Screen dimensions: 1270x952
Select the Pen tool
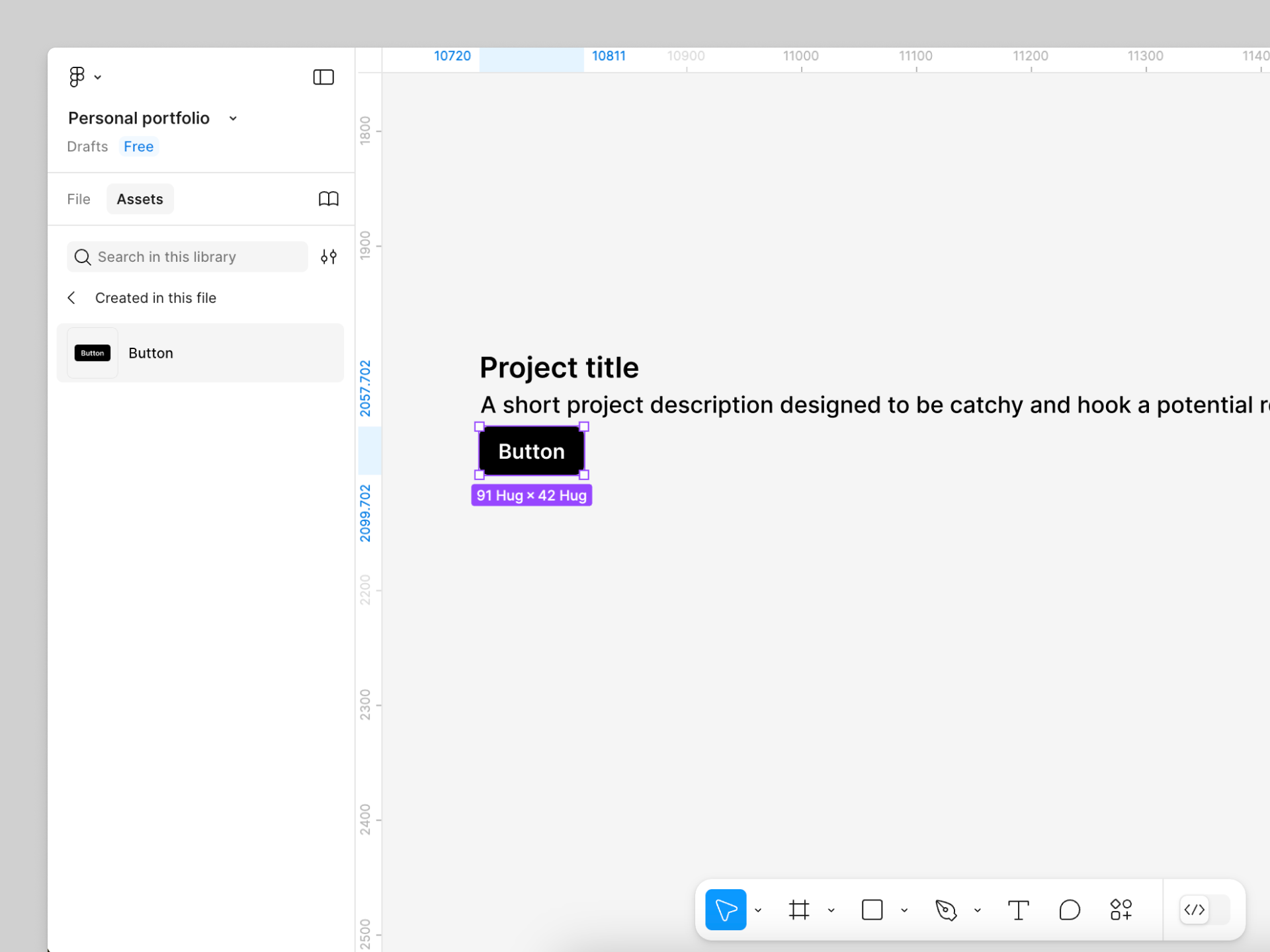coord(946,910)
